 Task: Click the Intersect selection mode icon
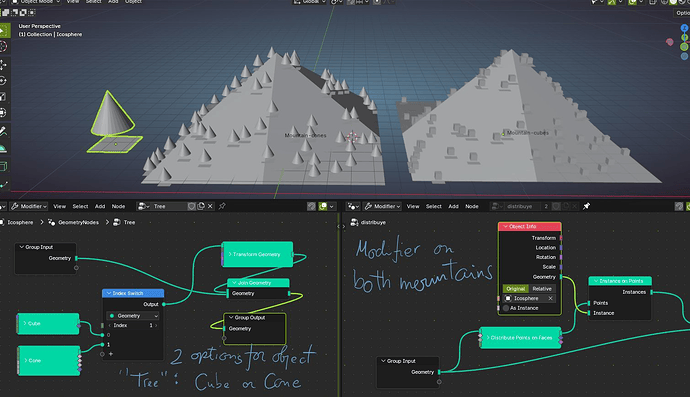(x=32, y=12)
